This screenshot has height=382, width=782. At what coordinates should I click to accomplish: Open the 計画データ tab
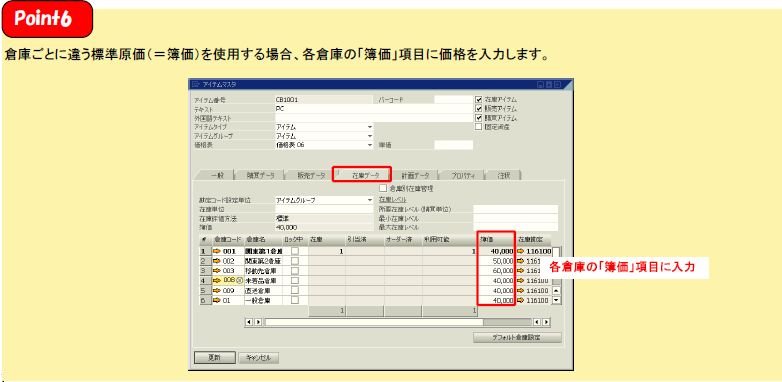click(415, 176)
